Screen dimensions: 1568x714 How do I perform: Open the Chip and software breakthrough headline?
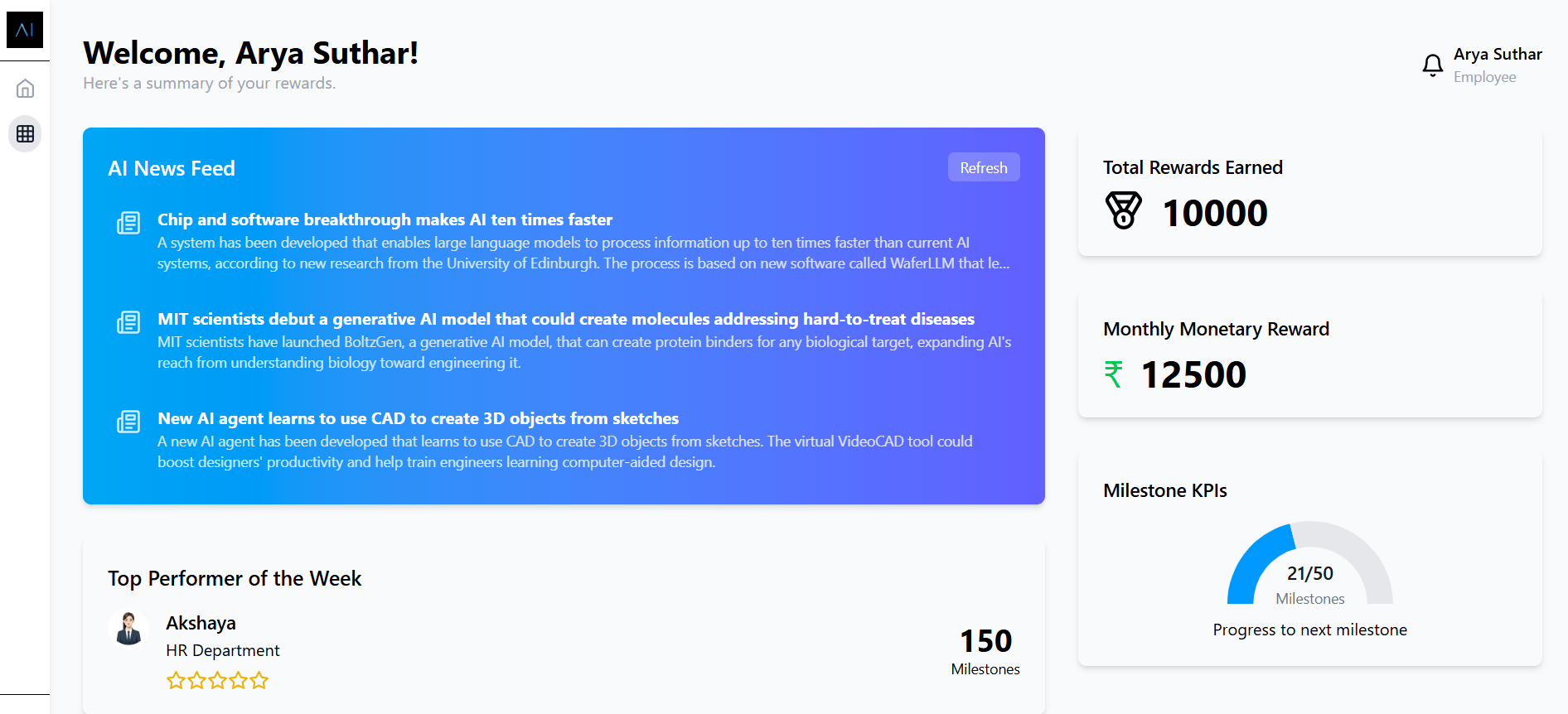click(x=385, y=220)
